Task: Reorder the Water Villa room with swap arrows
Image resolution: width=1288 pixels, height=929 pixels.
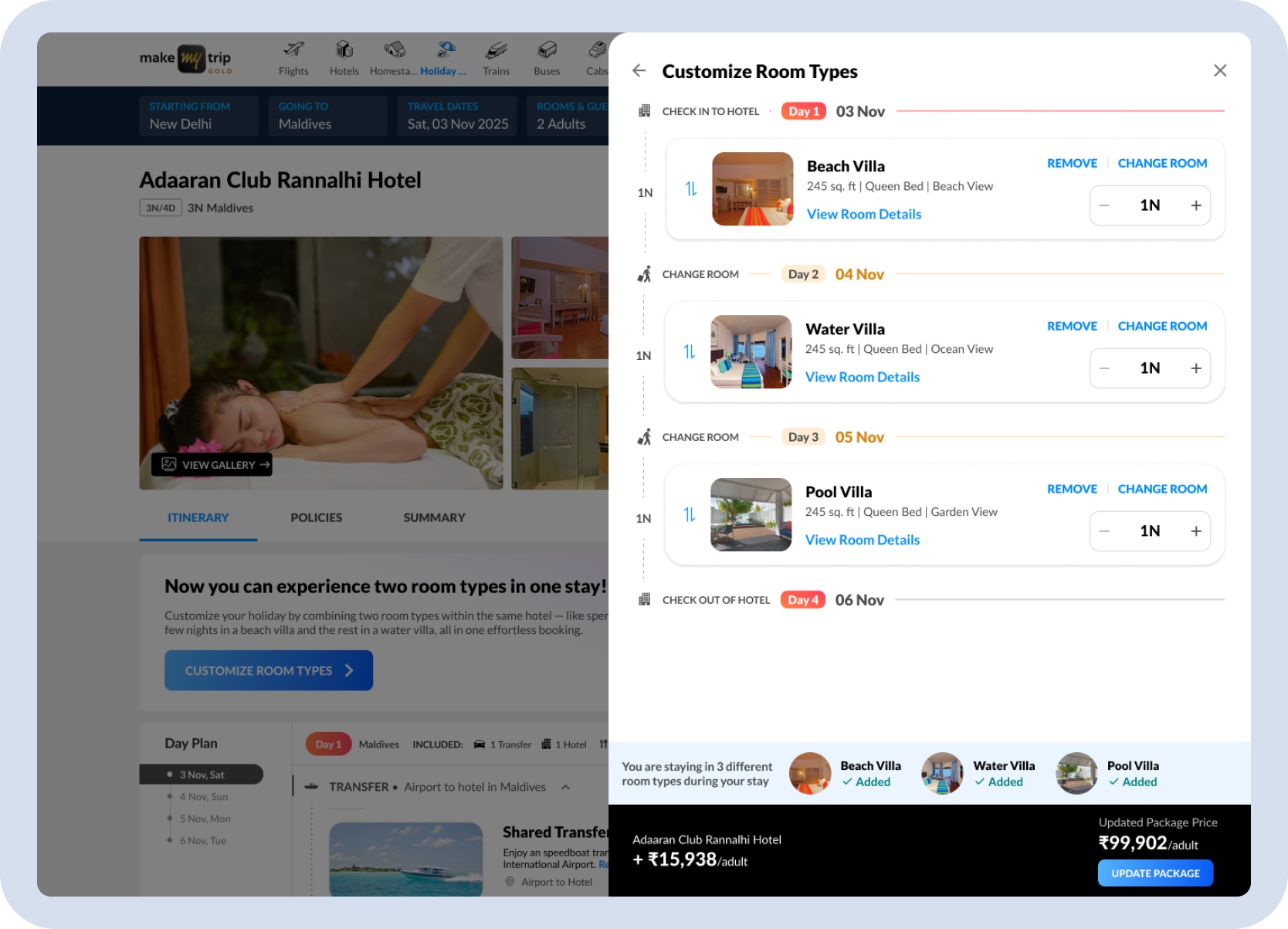Action: coord(690,352)
